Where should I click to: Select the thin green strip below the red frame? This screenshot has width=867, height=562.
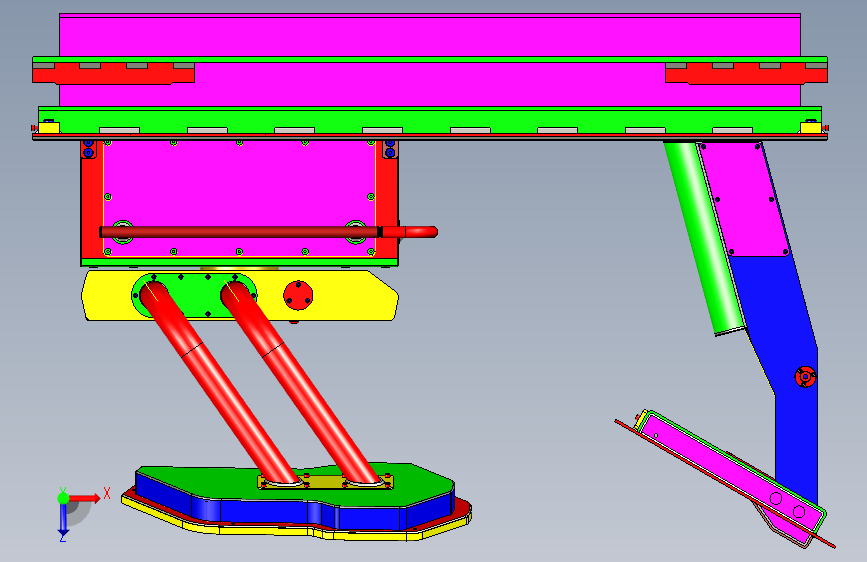coord(239,262)
